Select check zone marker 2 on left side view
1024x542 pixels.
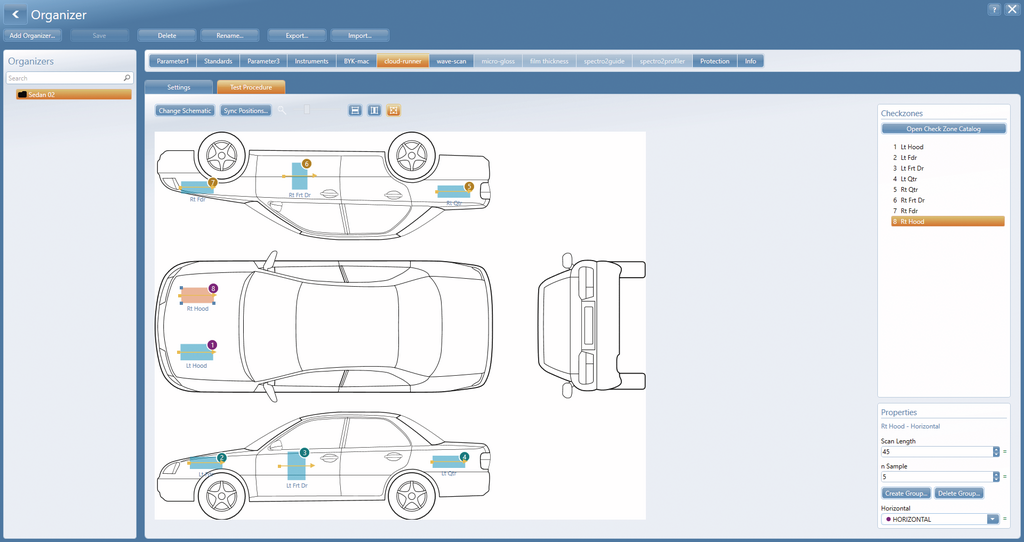222,458
